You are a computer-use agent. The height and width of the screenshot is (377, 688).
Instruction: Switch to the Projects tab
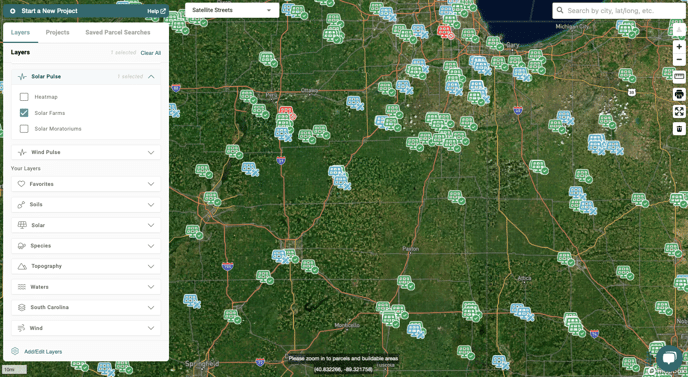pos(57,32)
